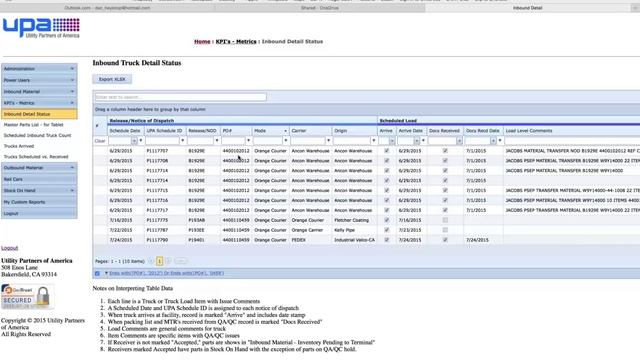Sort by Carrier column header

pyautogui.click(x=310, y=131)
